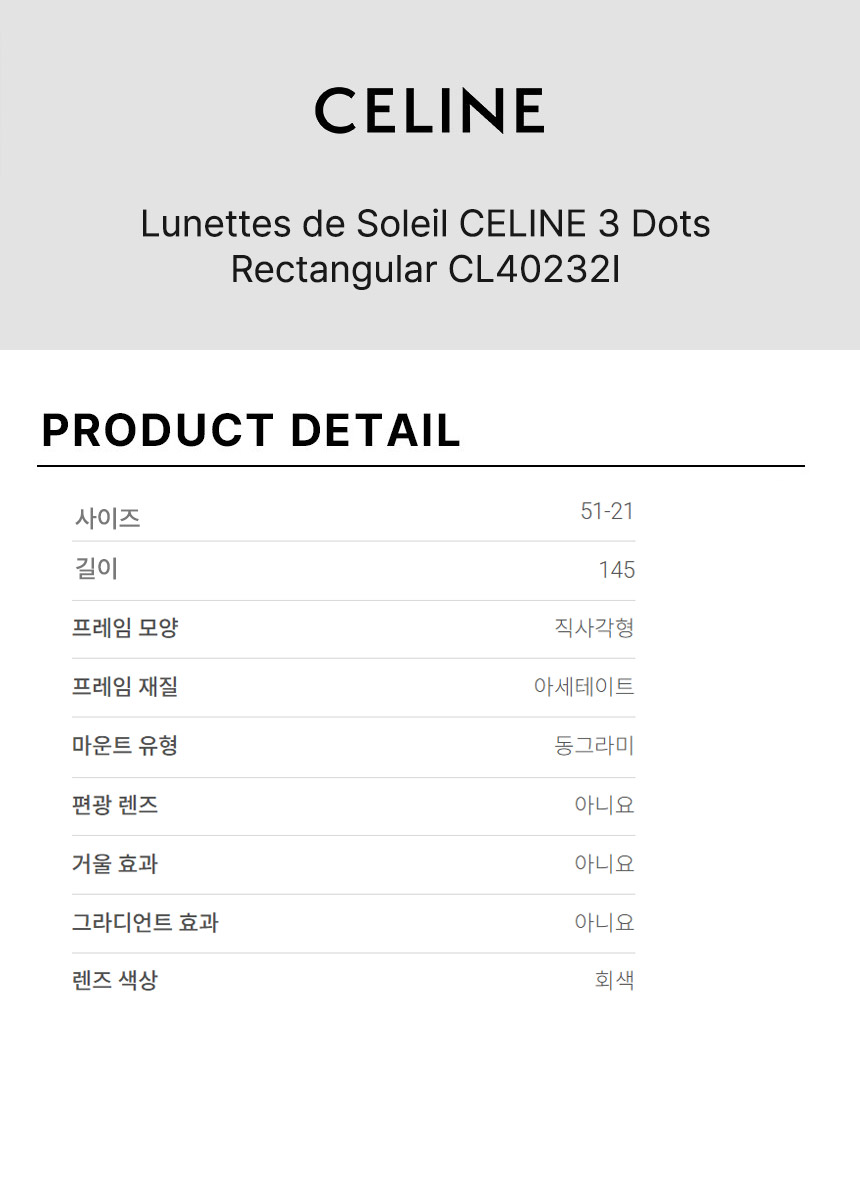Click the 사이즈 row label
This screenshot has width=860, height=1185.
[107, 518]
